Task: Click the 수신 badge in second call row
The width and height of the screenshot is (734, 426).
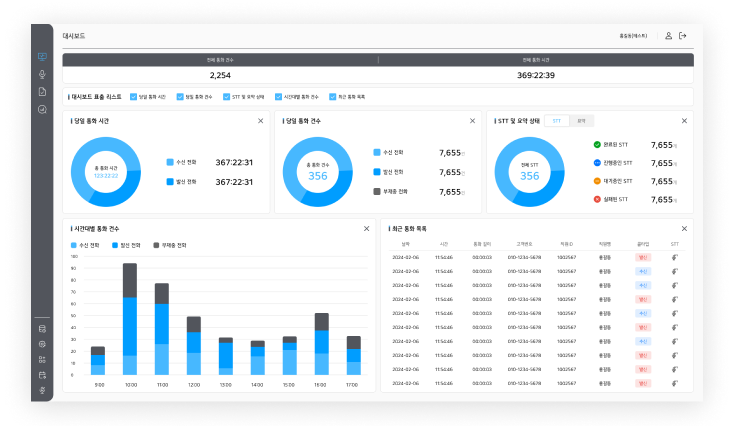Action: [x=643, y=271]
